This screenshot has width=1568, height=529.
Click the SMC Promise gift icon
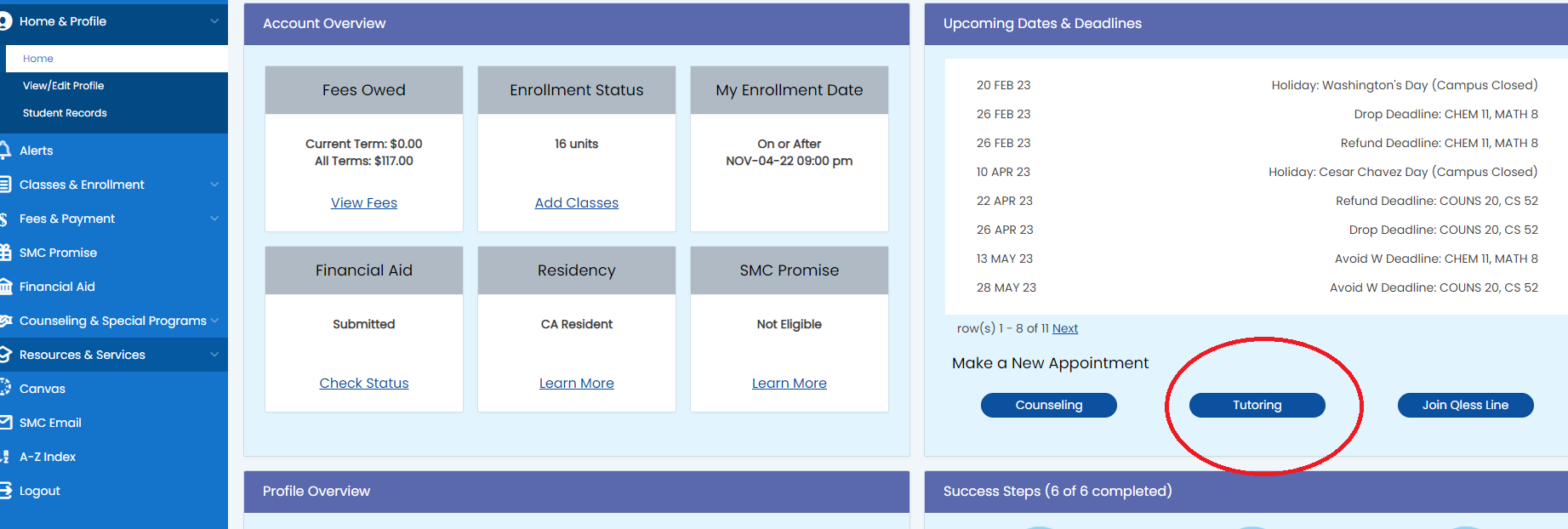click(5, 253)
